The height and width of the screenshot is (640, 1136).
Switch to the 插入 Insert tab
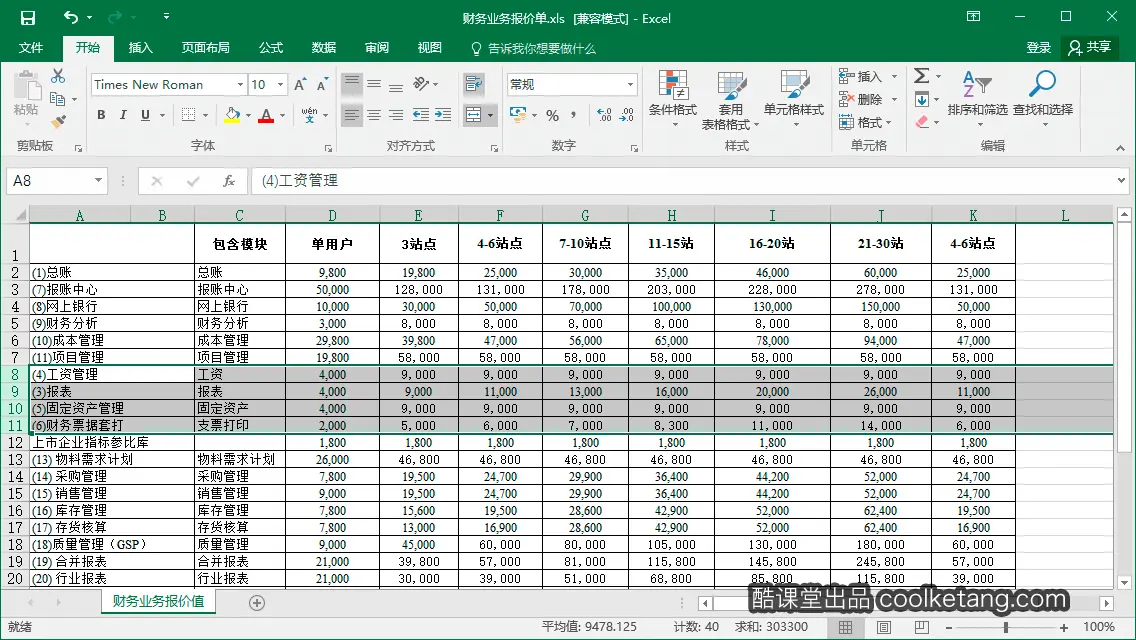141,48
